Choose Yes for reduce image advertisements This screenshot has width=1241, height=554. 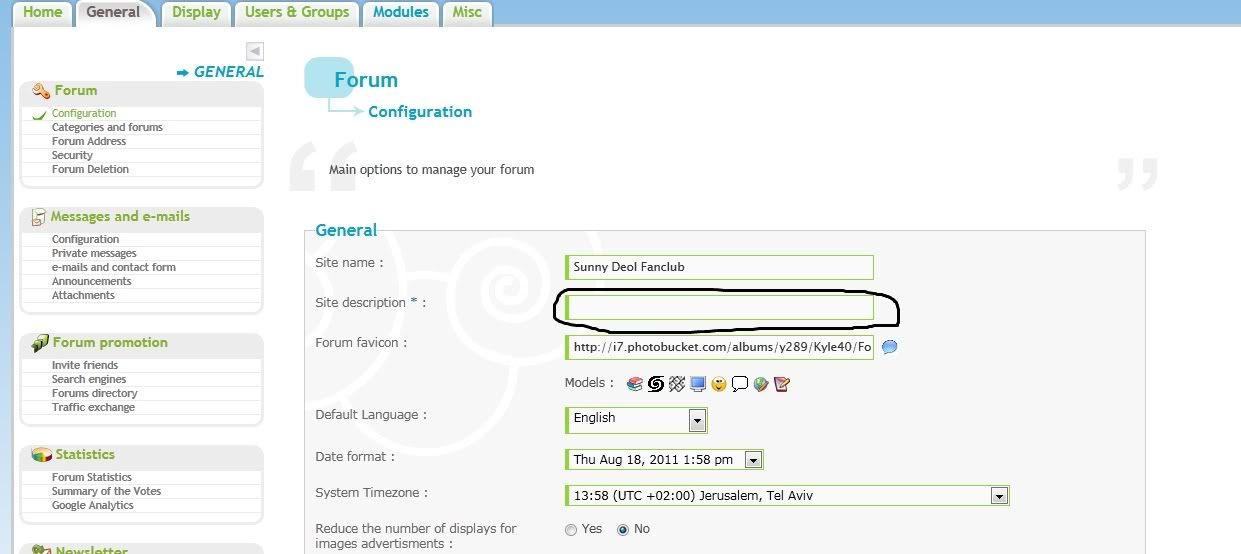[571, 530]
